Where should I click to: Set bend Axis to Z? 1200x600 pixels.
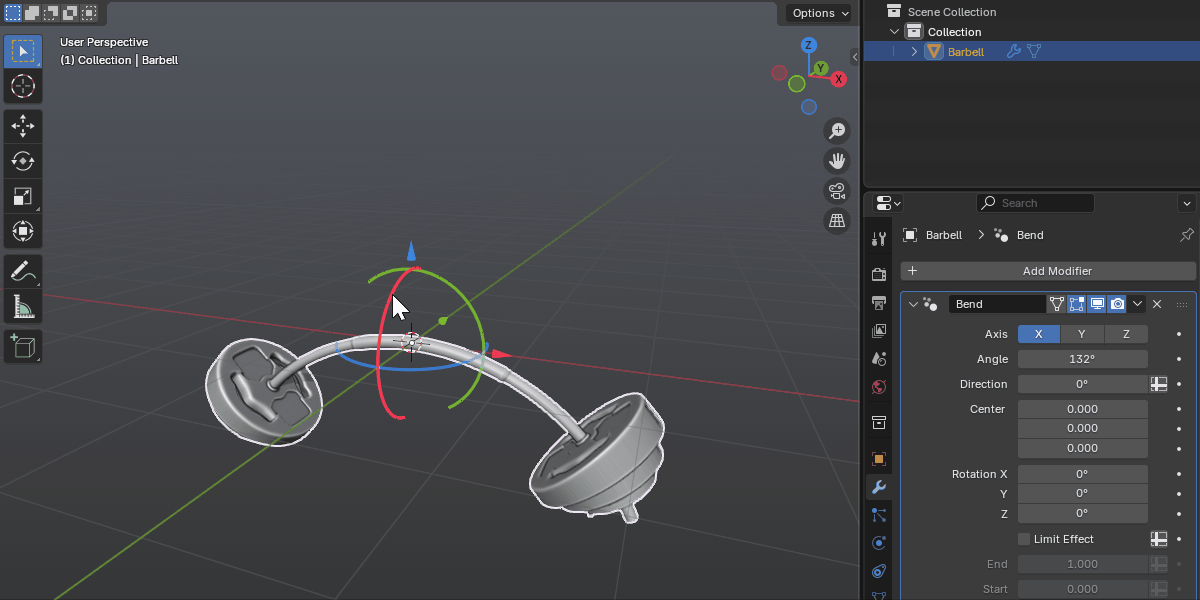(1126, 334)
